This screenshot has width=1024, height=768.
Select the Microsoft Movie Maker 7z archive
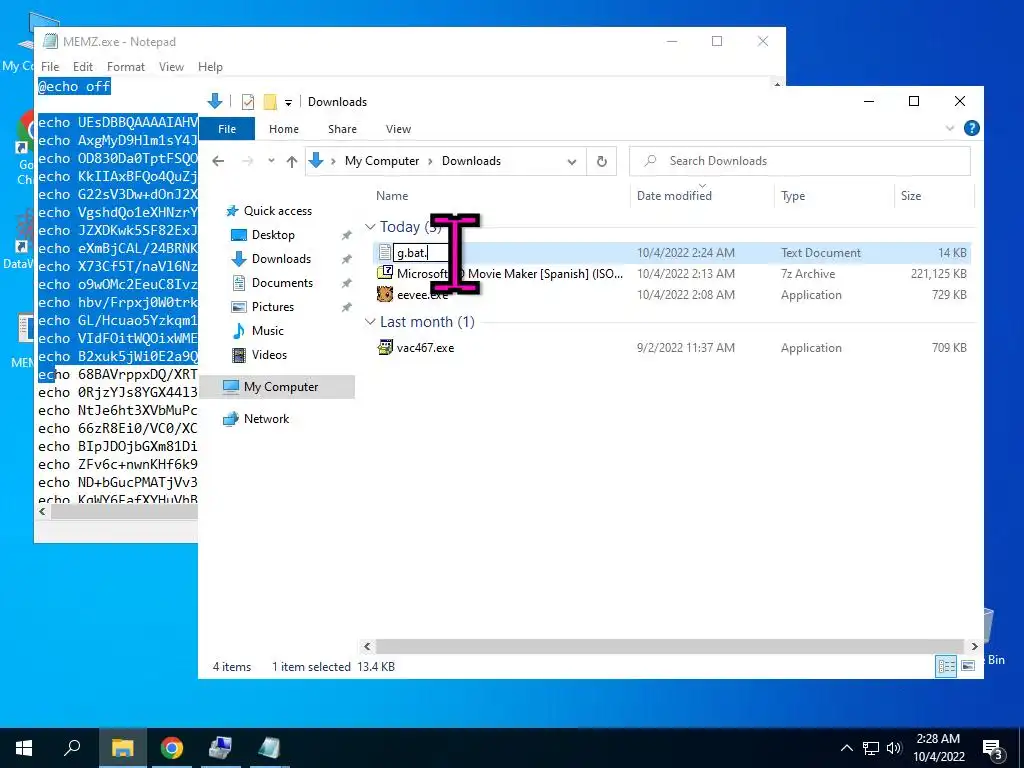click(x=509, y=274)
